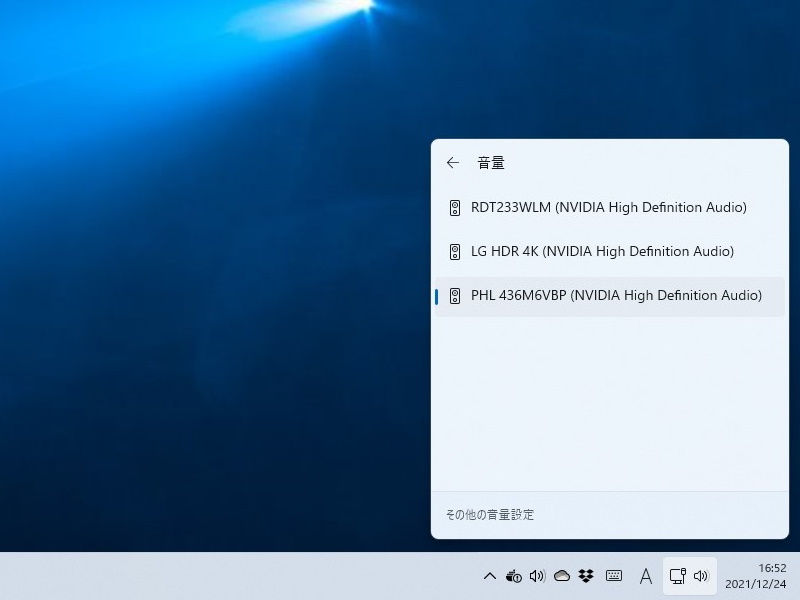Open the Dropbox tray icon
Image resolution: width=800 pixels, height=600 pixels.
point(586,576)
